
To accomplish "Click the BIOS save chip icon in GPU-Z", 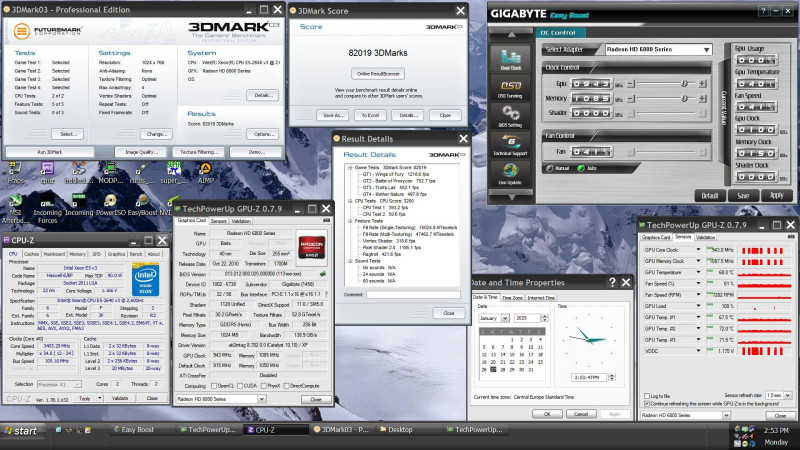I will (322, 274).
